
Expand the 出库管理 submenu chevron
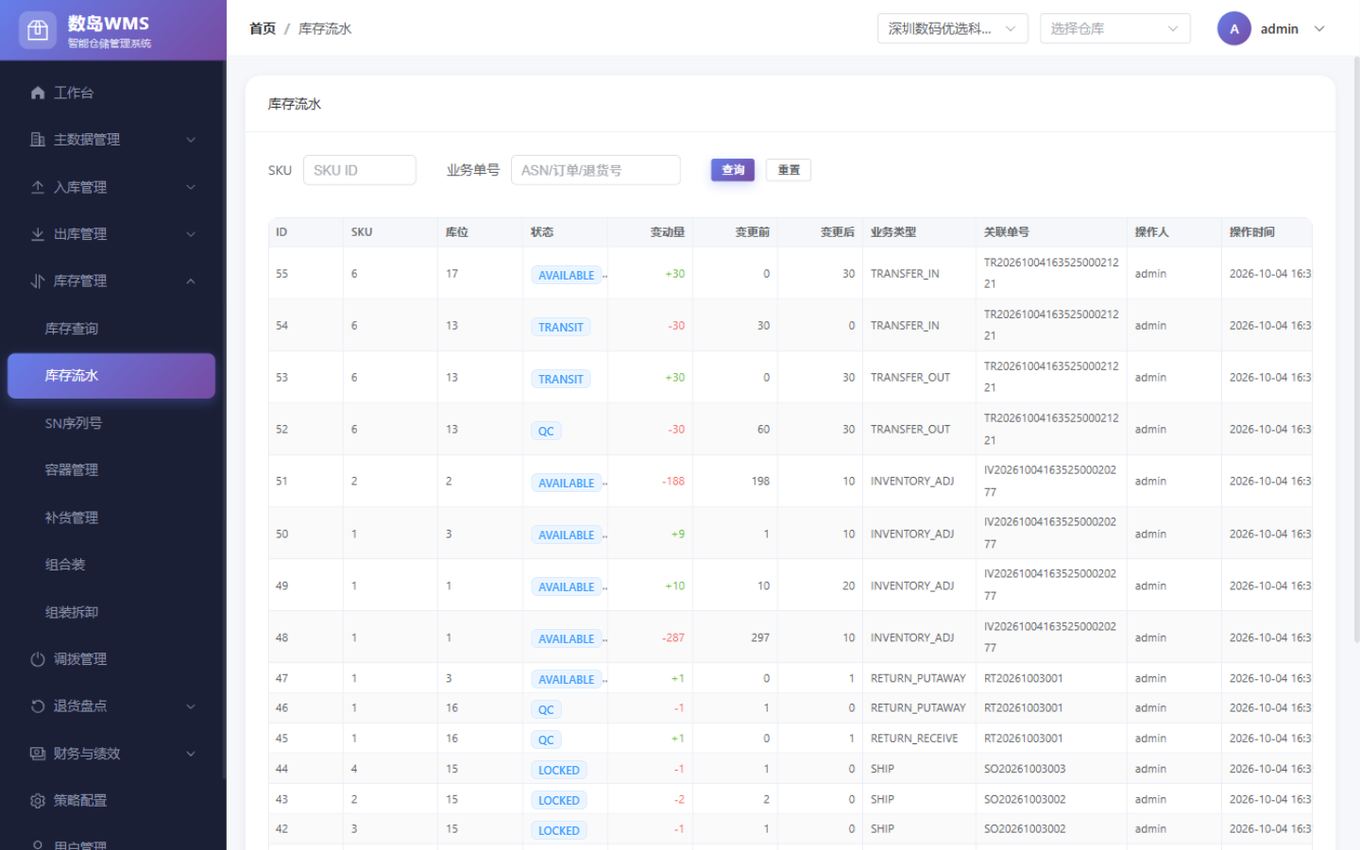(x=191, y=234)
